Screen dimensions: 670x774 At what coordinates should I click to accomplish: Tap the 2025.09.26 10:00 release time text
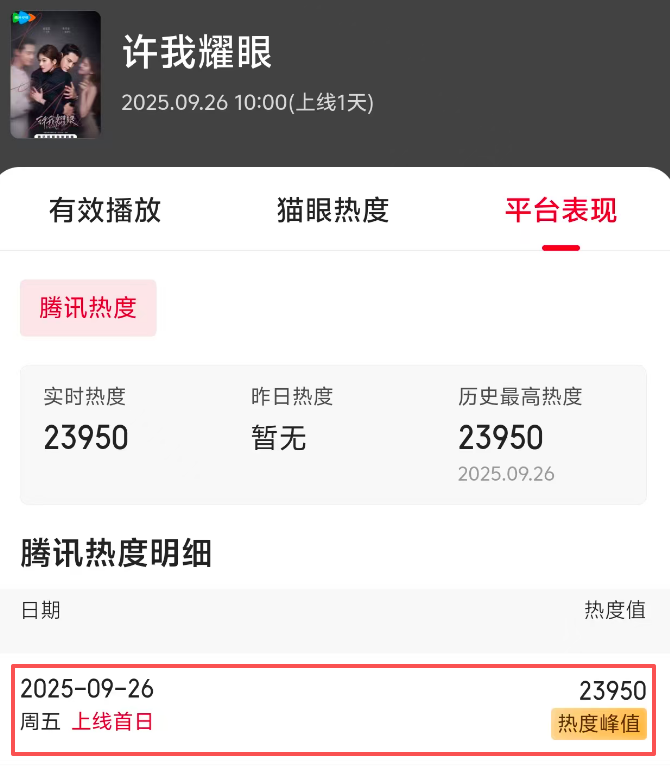point(248,103)
